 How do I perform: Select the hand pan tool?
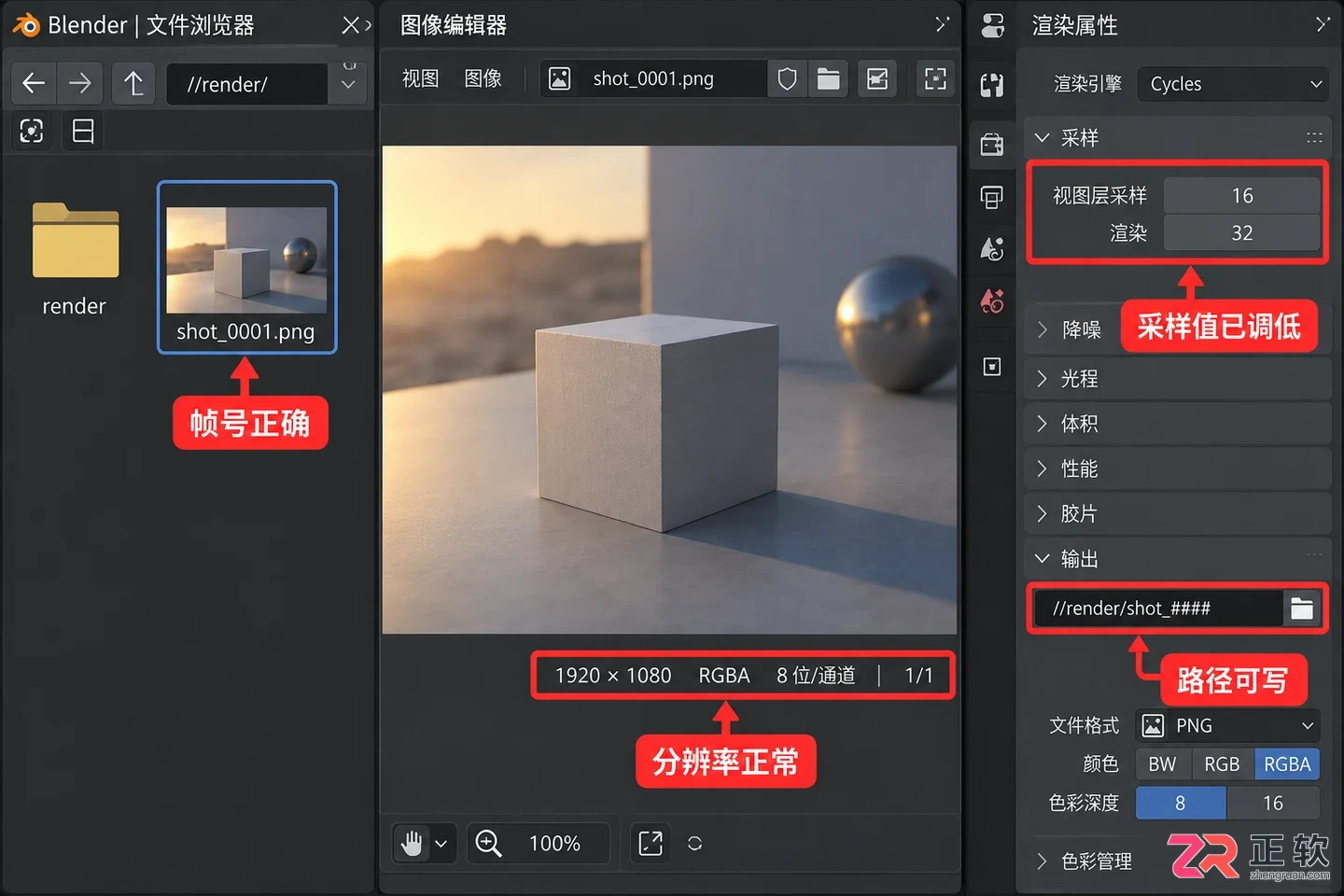412,844
